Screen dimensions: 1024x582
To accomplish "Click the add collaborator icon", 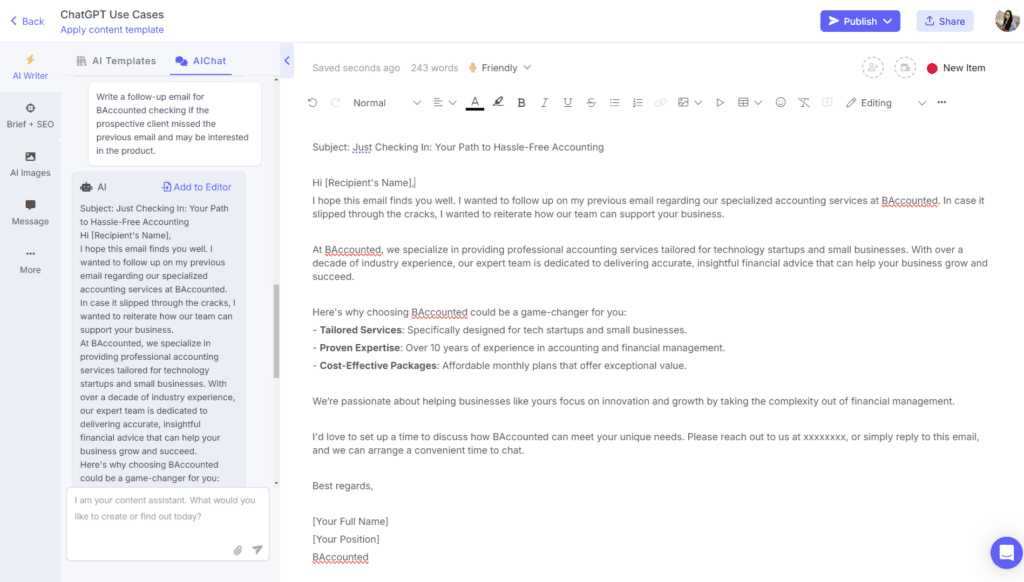I will click(872, 67).
